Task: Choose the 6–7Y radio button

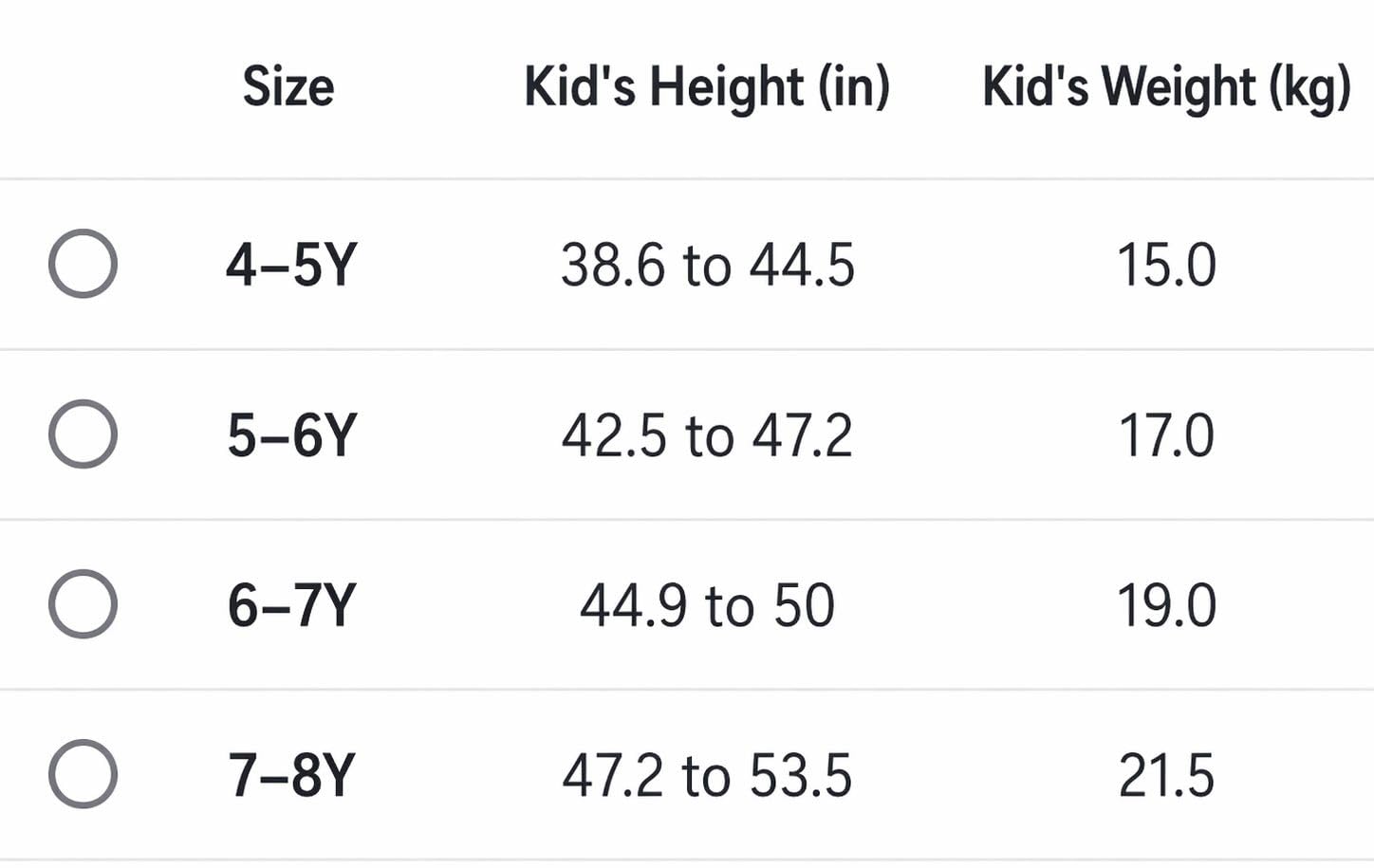Action: coord(83,604)
